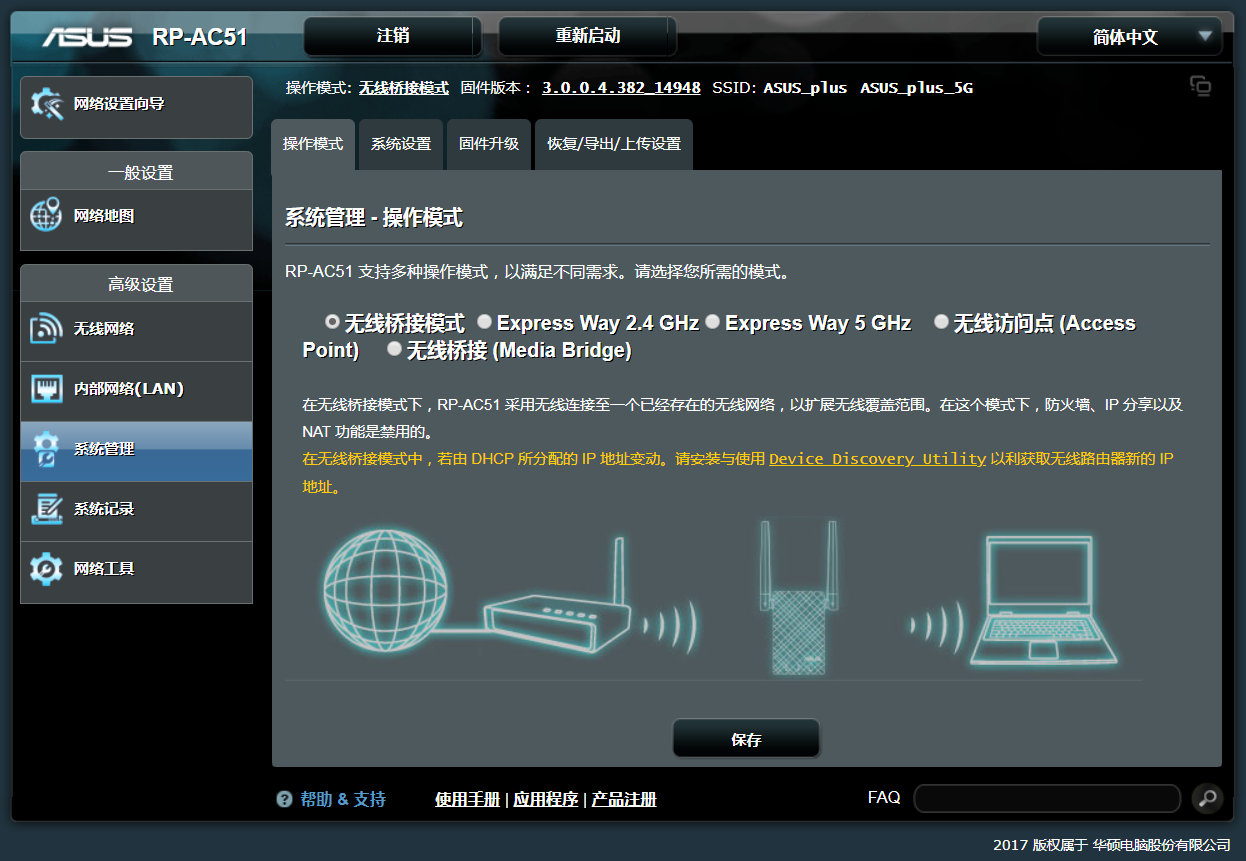Select 无线桥接 (Media Bridge) mode
1246x861 pixels.
click(x=394, y=348)
